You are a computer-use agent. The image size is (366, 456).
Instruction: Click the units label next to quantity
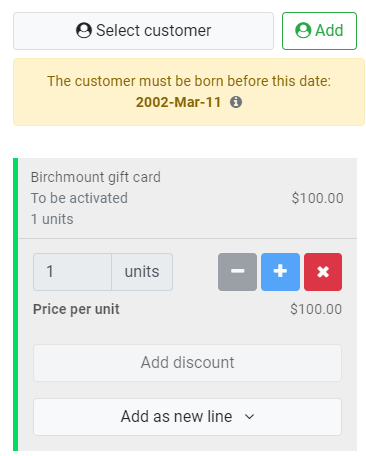pos(142,272)
